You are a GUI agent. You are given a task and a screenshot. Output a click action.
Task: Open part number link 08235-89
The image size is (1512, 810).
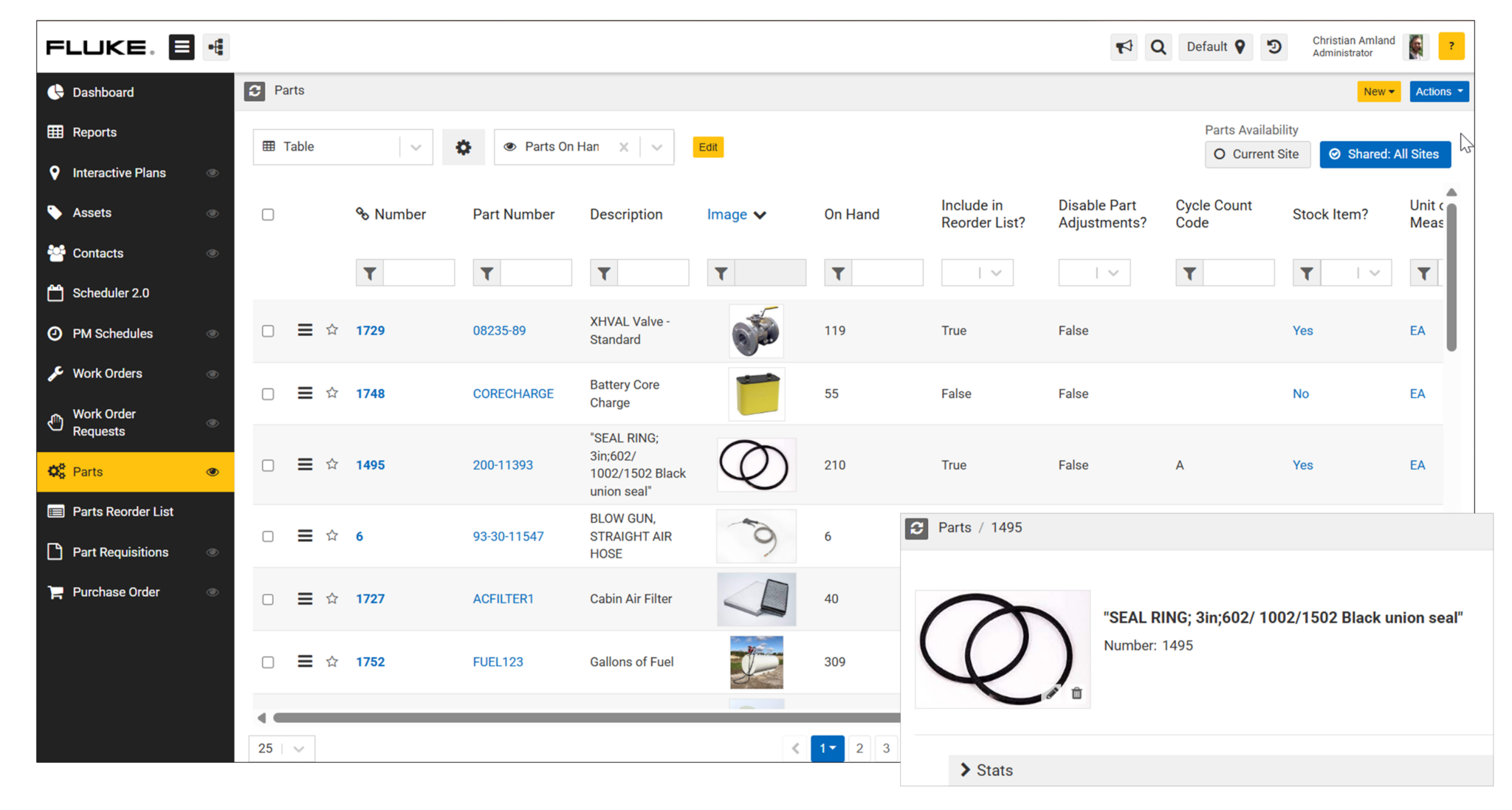point(499,330)
